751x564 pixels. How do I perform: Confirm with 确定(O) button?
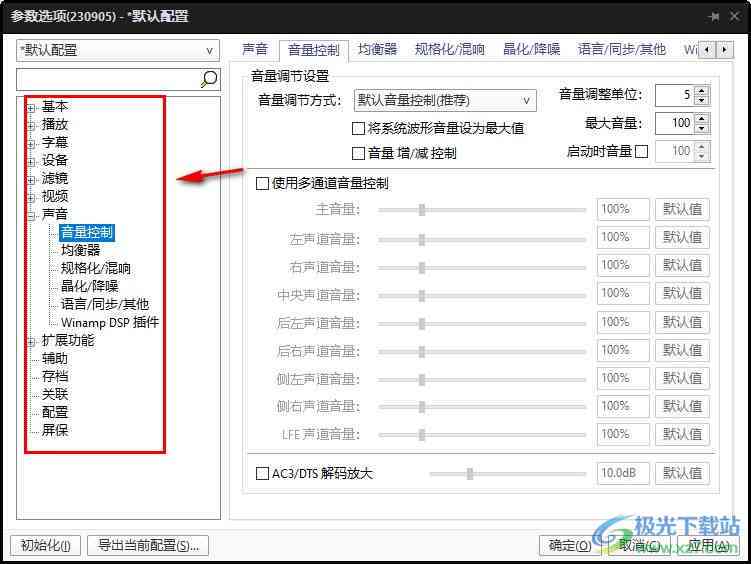tap(569, 545)
